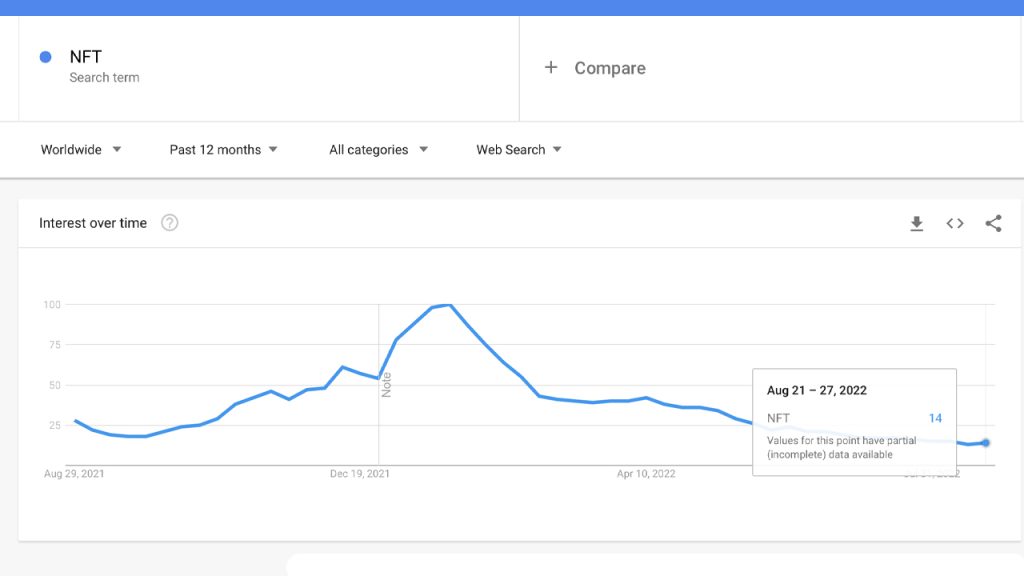Click the Dec 19, 2021 axis label
Image resolution: width=1024 pixels, height=576 pixels.
point(360,474)
